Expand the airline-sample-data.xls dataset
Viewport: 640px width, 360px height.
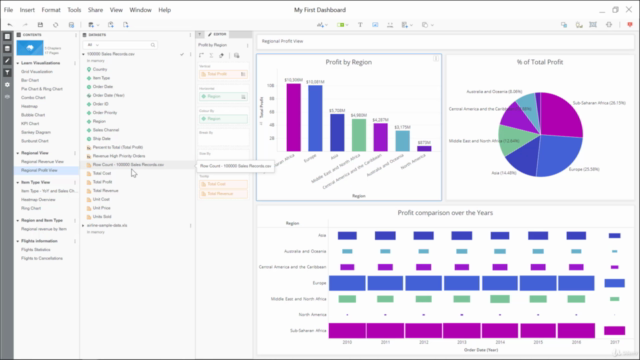pos(84,225)
